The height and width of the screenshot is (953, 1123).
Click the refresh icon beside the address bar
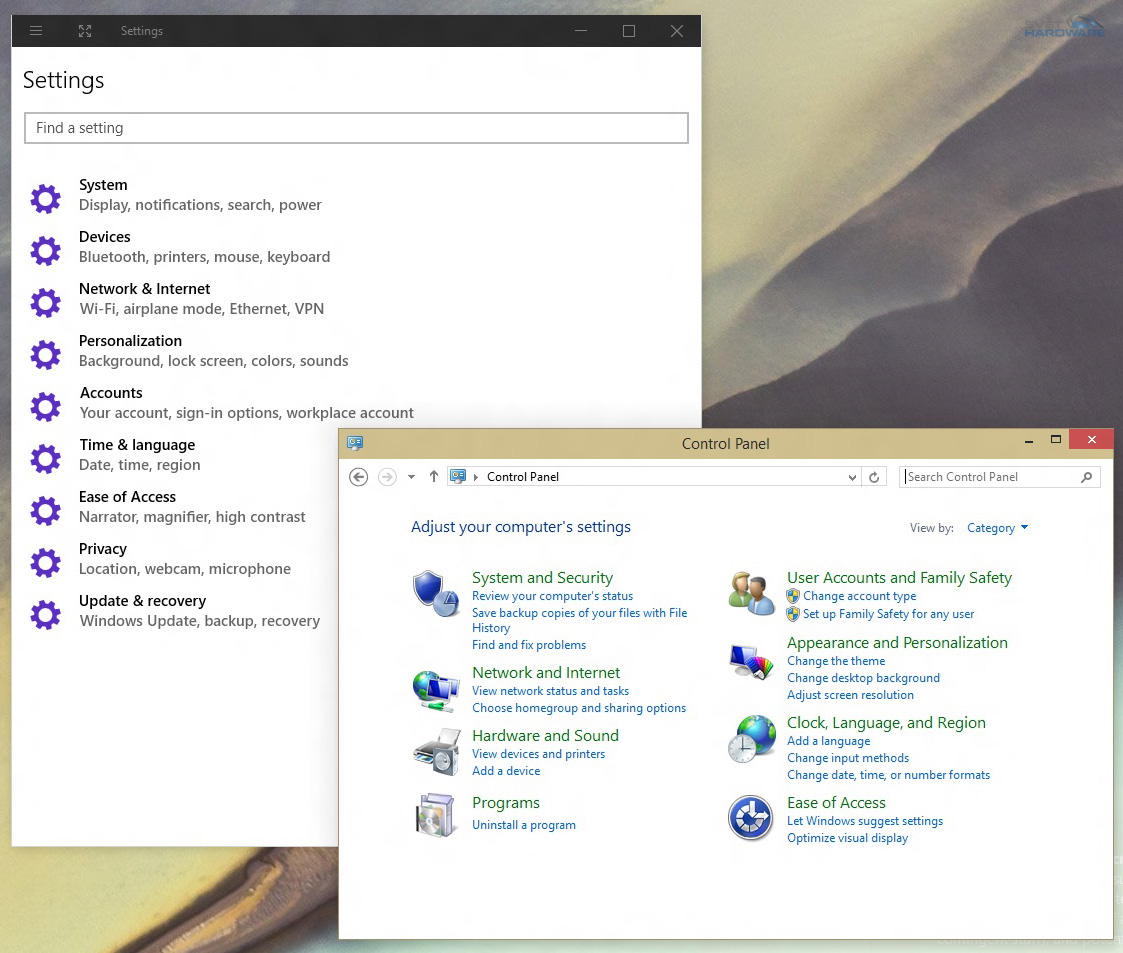(874, 477)
